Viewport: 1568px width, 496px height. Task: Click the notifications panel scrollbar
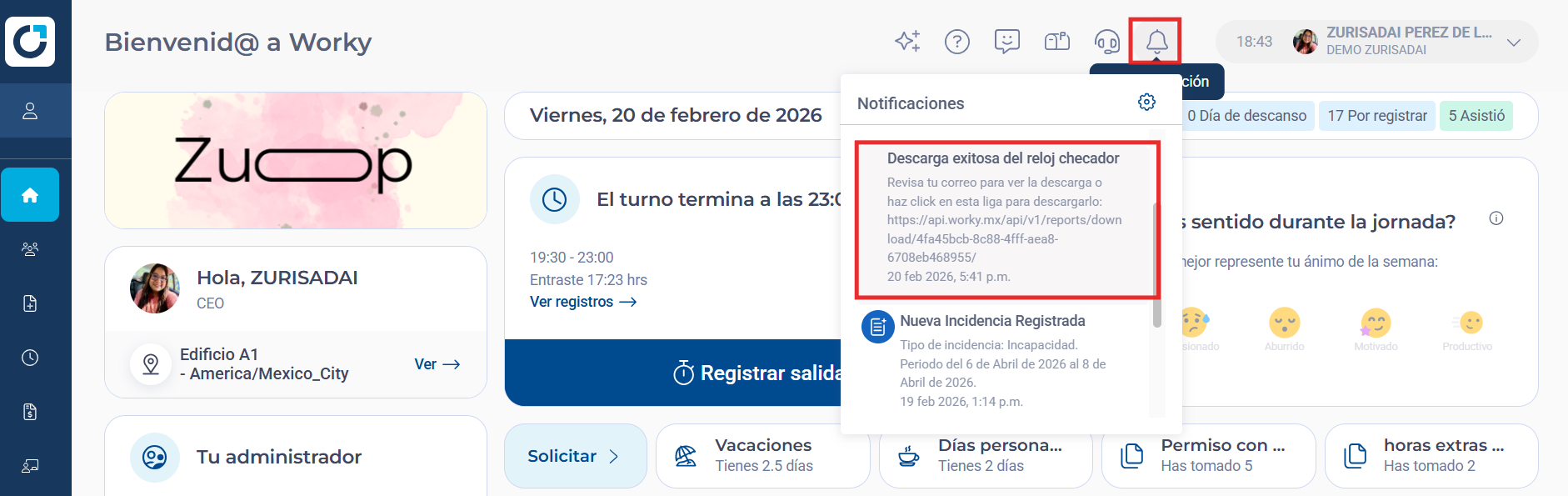click(1156, 265)
